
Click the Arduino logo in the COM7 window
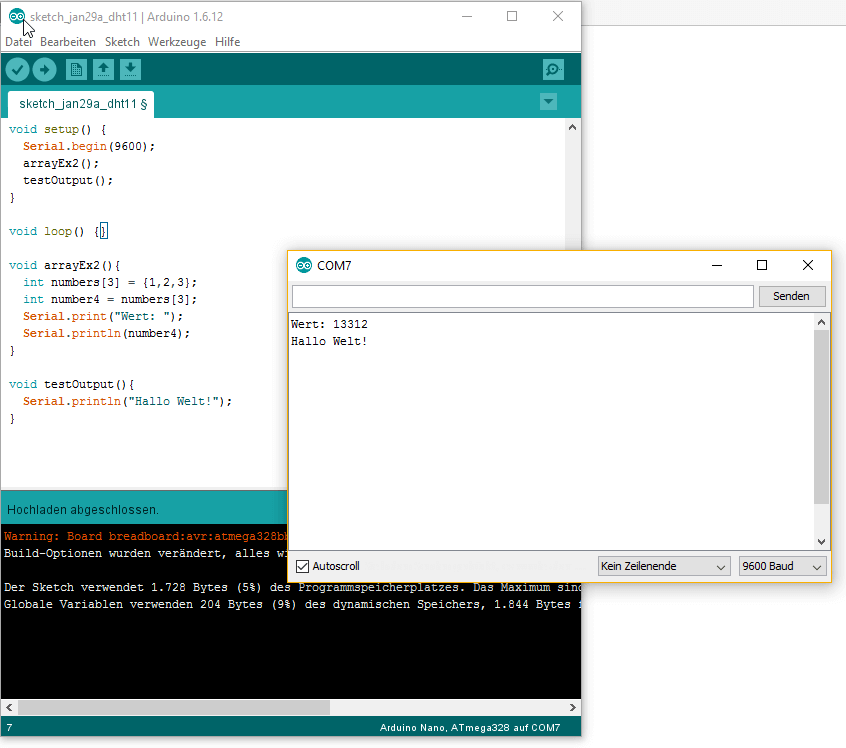pyautogui.click(x=304, y=265)
